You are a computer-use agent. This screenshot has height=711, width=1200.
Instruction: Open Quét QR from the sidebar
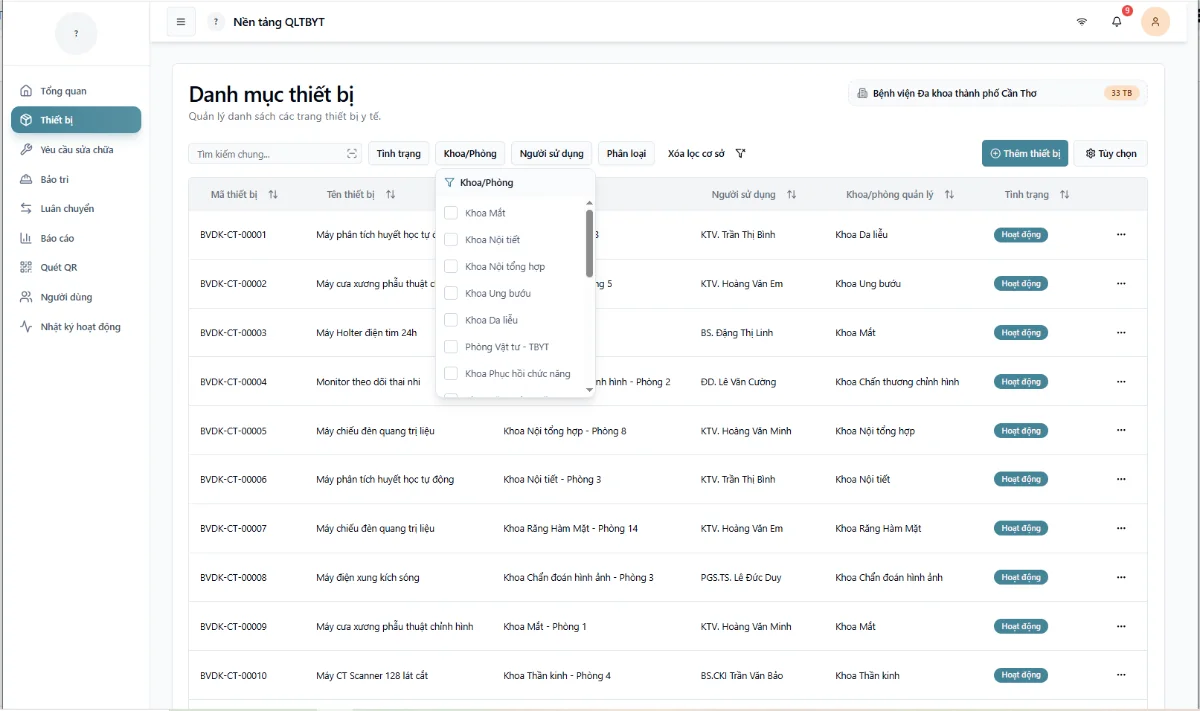tap(58, 268)
